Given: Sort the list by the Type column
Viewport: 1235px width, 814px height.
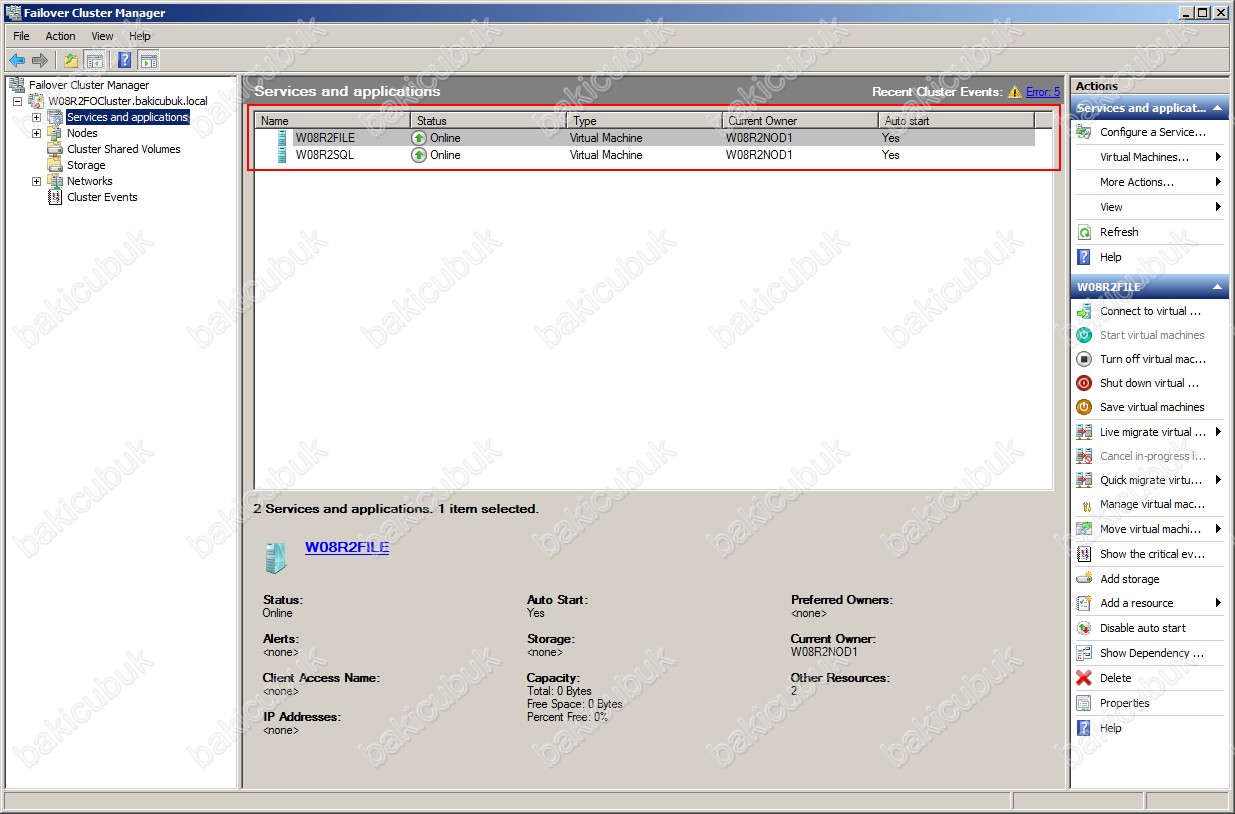Looking at the screenshot, I should (644, 121).
